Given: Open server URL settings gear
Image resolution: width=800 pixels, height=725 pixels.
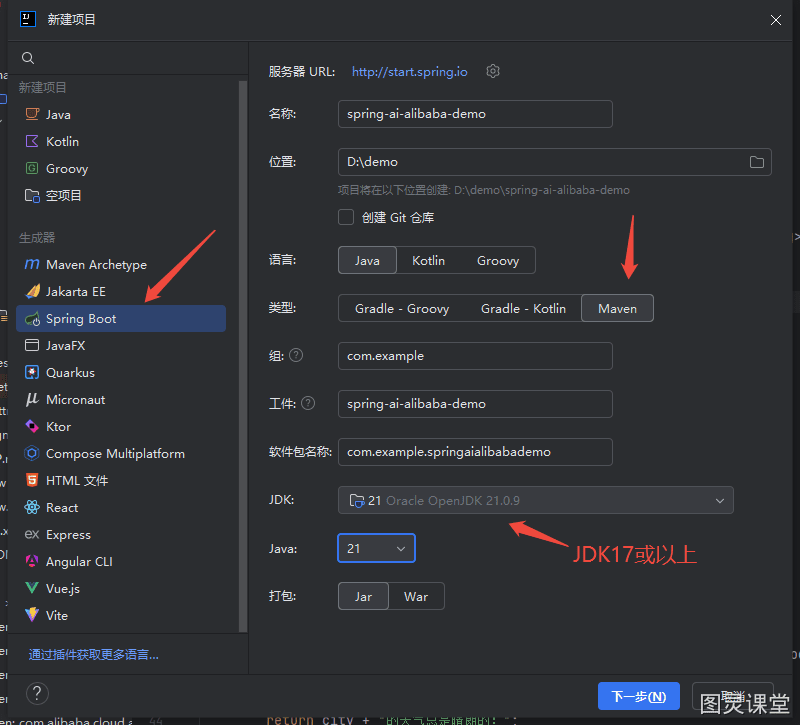Looking at the screenshot, I should coord(493,71).
